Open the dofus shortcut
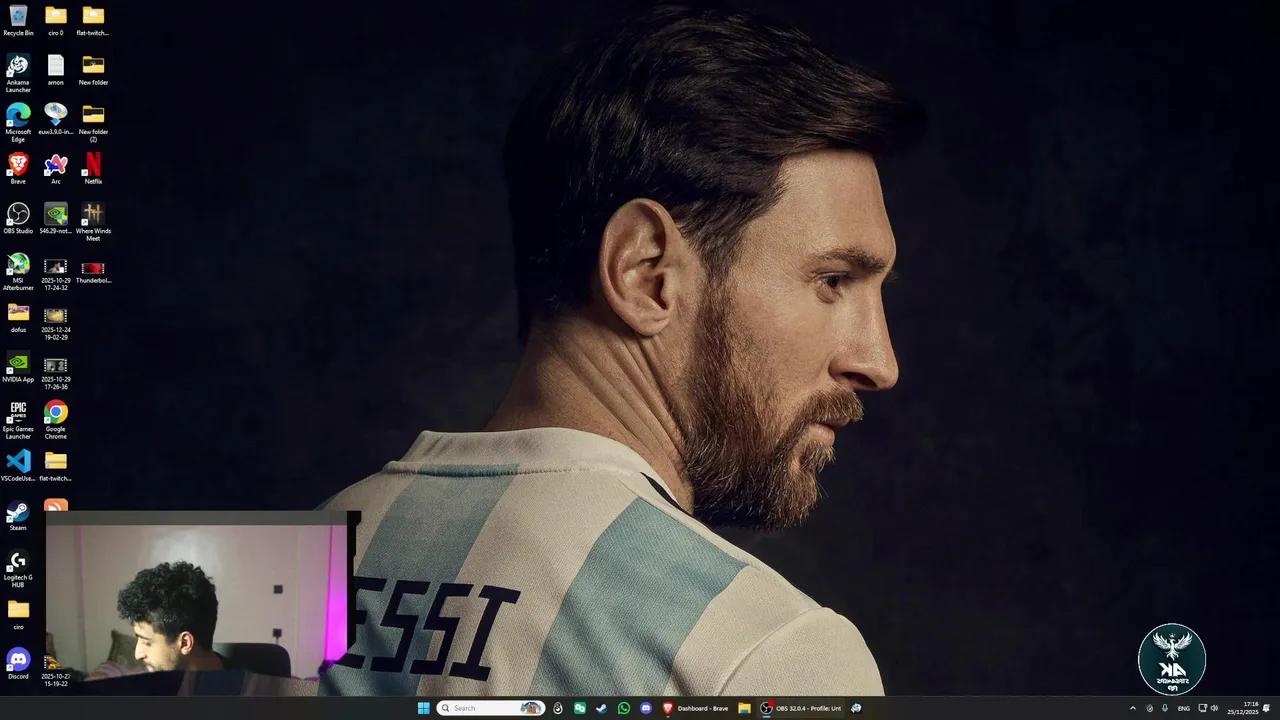The height and width of the screenshot is (720, 1280). coord(18,314)
